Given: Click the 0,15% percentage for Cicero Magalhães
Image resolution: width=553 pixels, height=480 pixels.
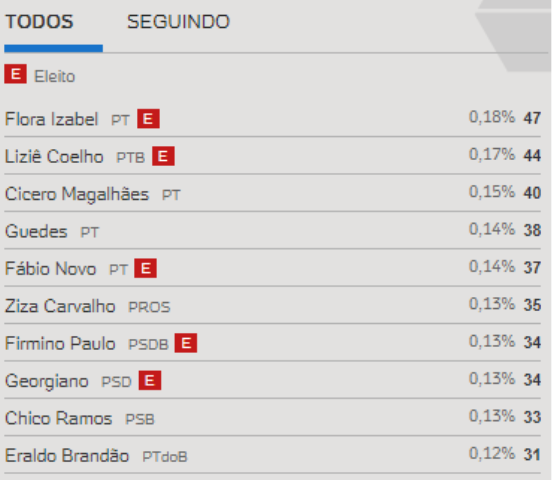Looking at the screenshot, I should [492, 192].
